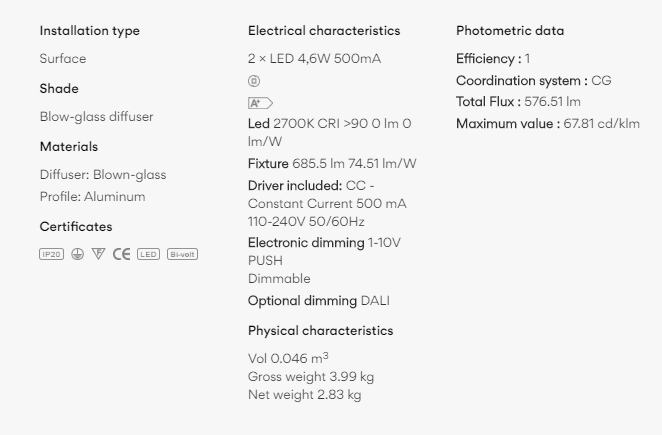Click the Optional dimming DALI text
662x435 pixels.
pos(319,301)
